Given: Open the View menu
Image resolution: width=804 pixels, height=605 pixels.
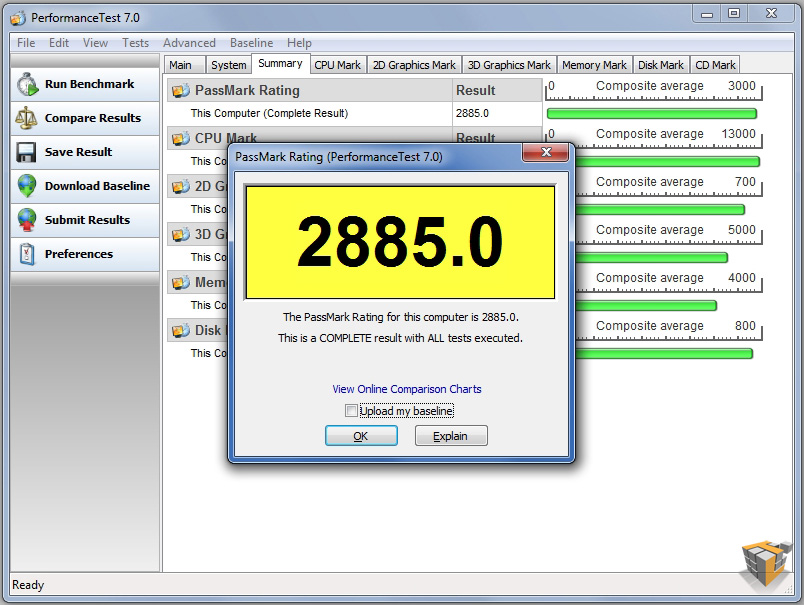Looking at the screenshot, I should click(x=95, y=43).
